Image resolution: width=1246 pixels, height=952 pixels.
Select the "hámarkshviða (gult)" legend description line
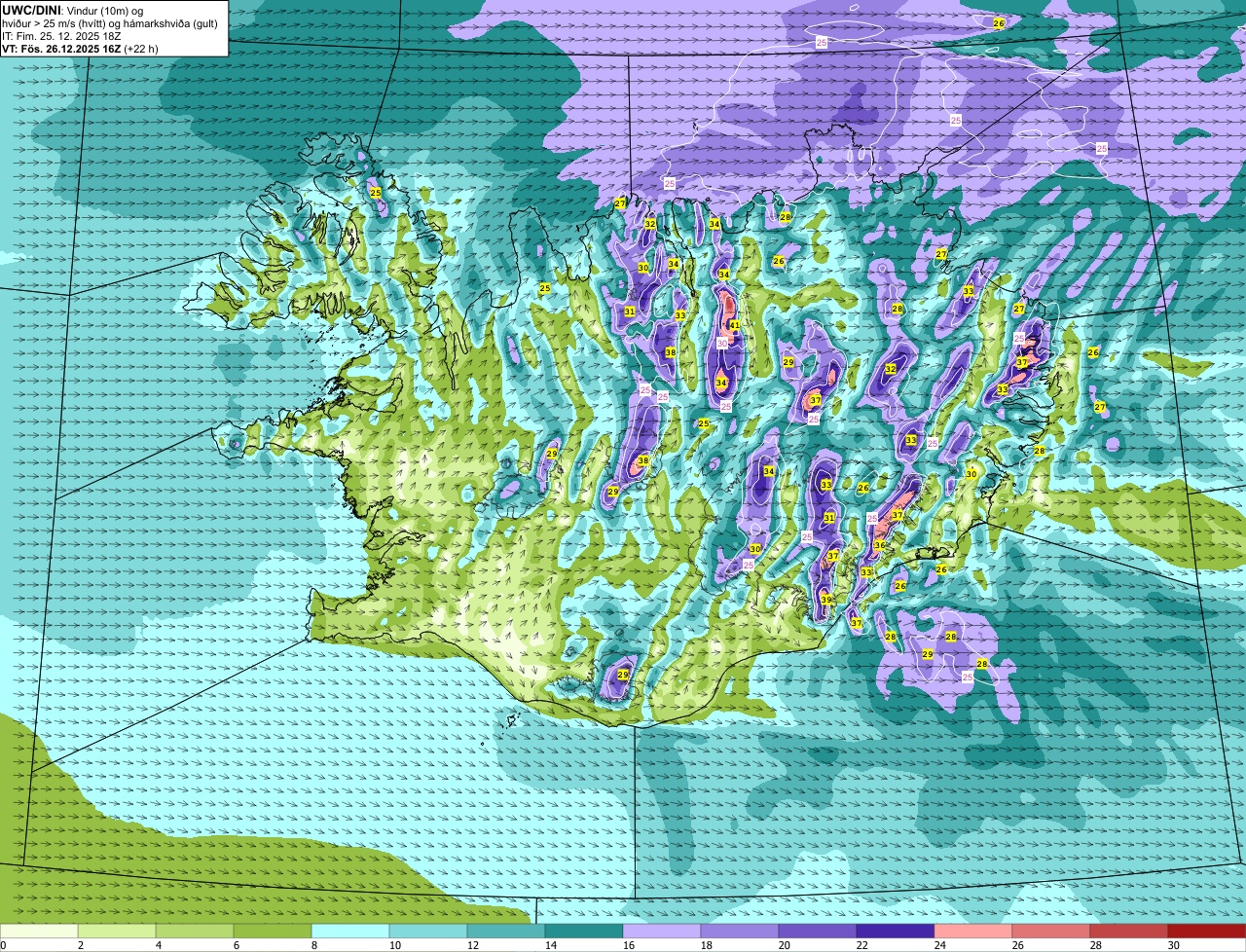[x=110, y=23]
